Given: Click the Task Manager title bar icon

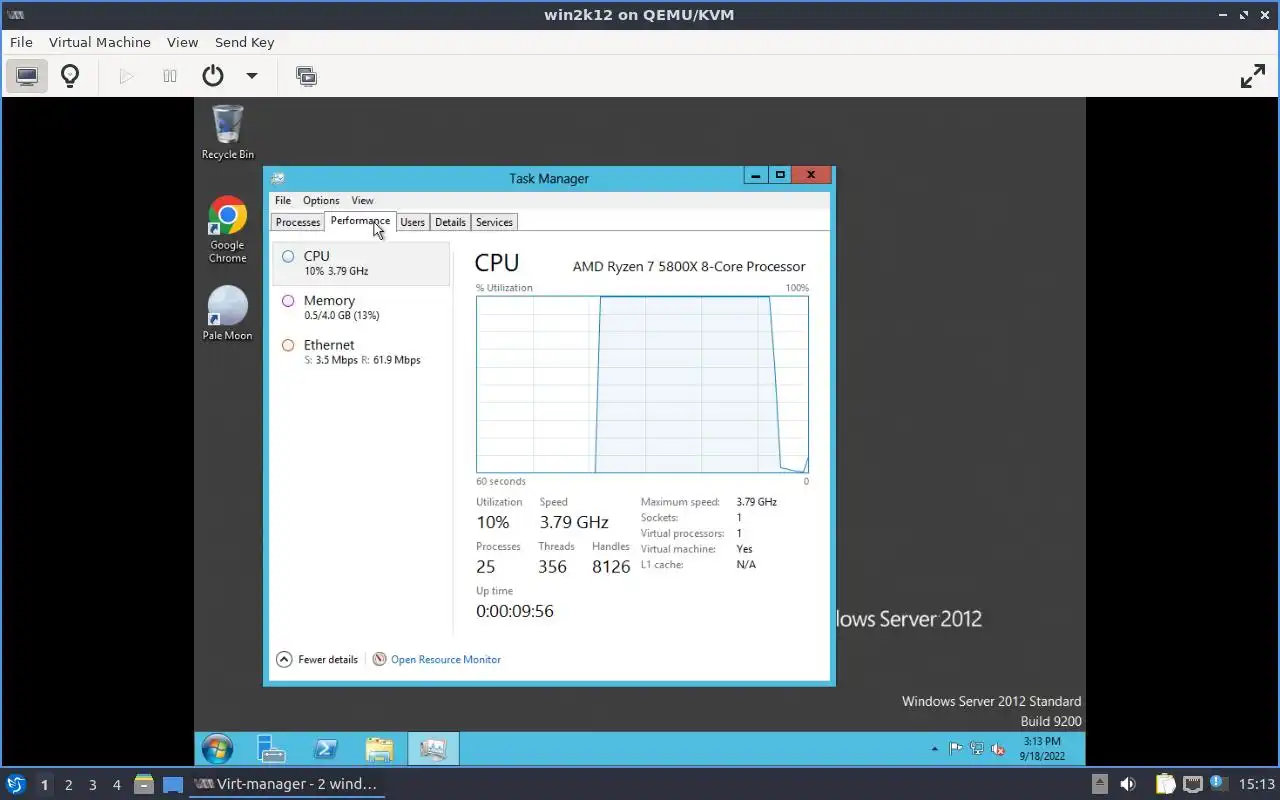Looking at the screenshot, I should tap(278, 178).
